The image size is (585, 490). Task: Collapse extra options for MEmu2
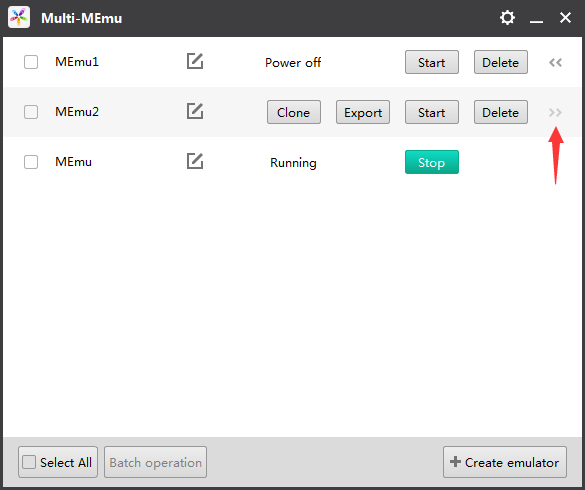point(556,112)
